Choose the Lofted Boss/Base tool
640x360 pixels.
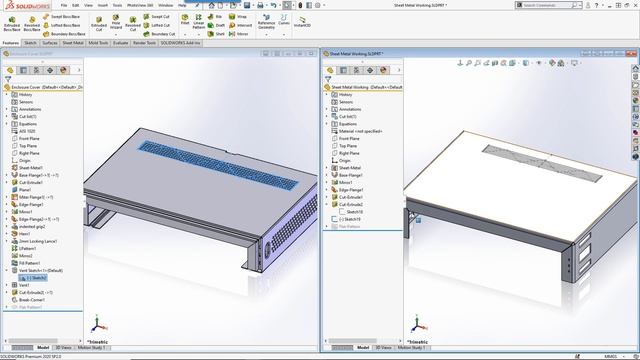pos(61,25)
